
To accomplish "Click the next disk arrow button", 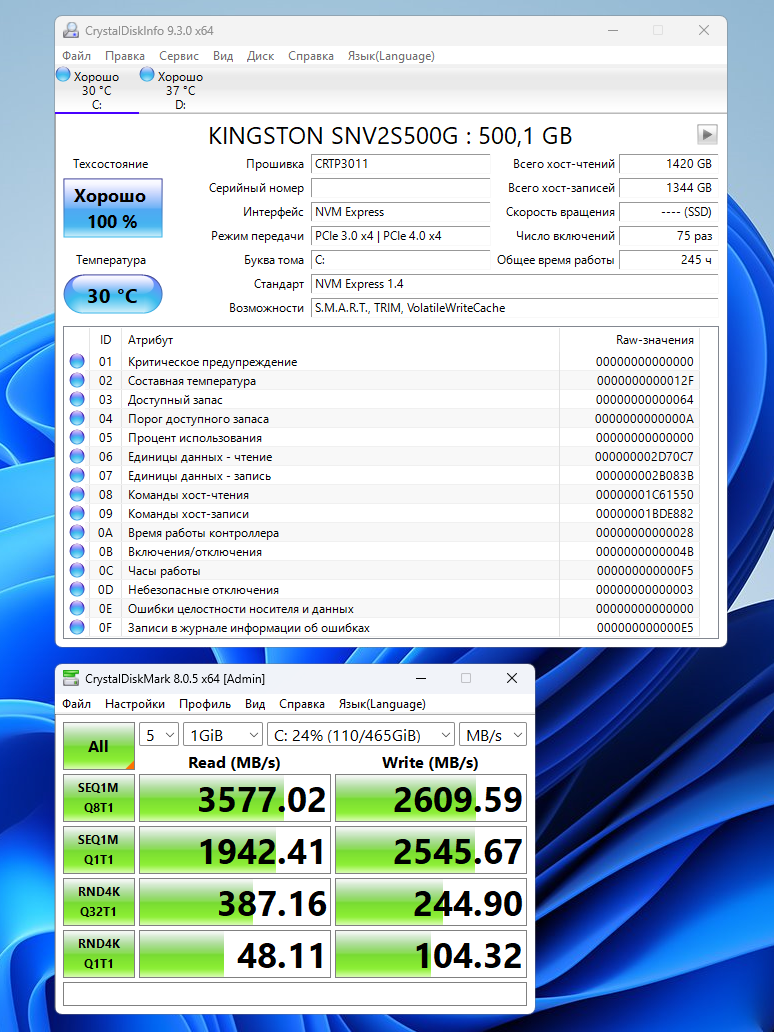I will pyautogui.click(x=707, y=134).
